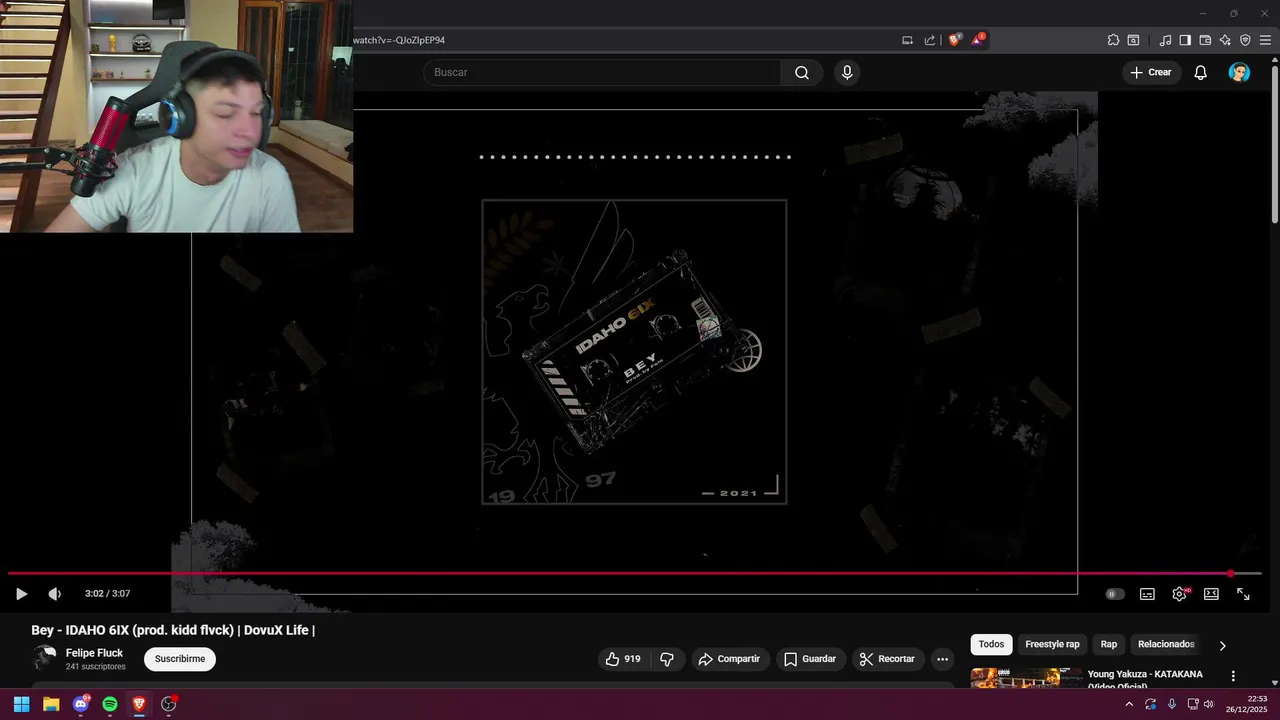Select the Relacionados chip
This screenshot has width=1280, height=720.
click(1166, 644)
